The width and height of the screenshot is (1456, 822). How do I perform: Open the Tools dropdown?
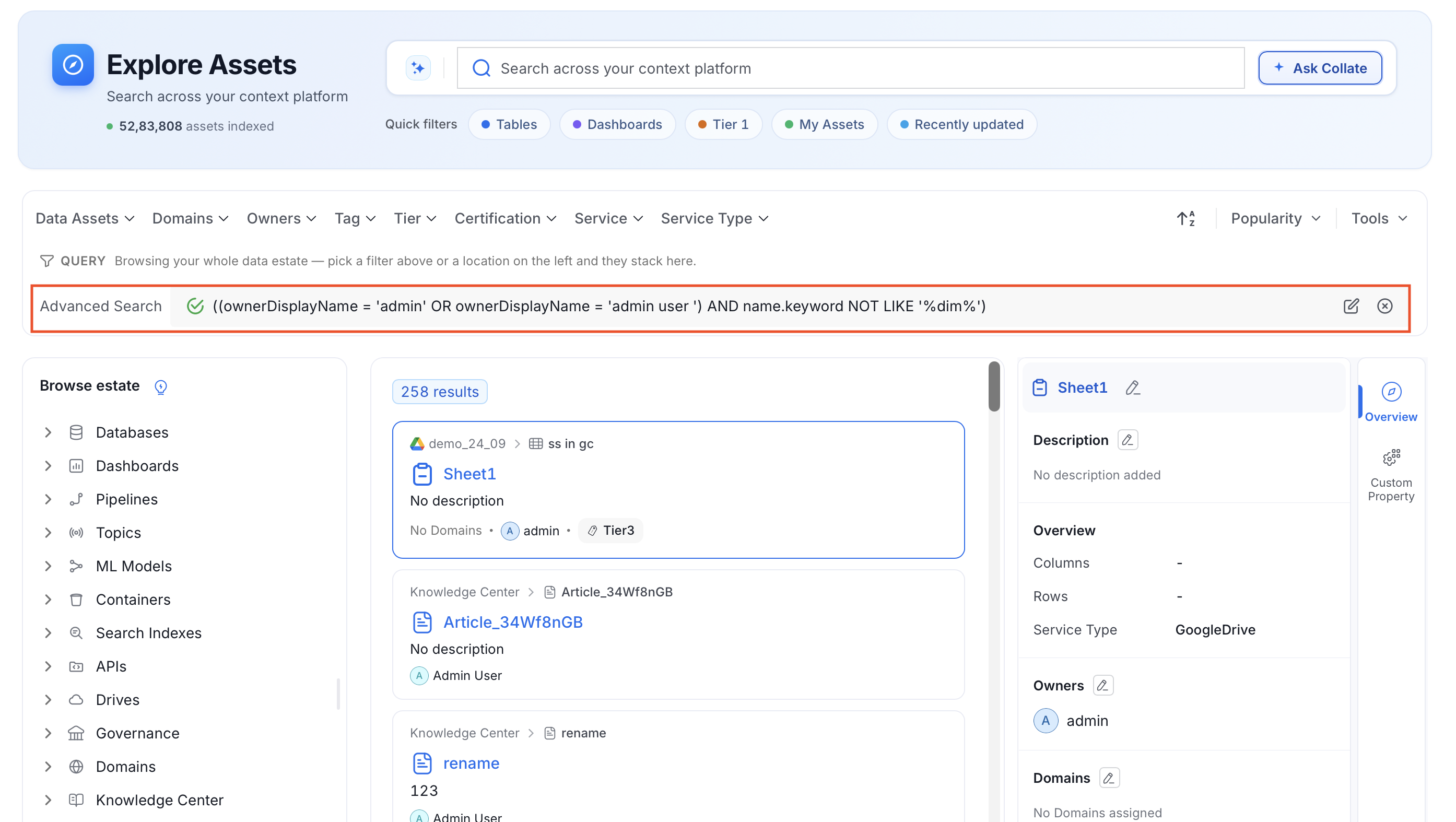(x=1379, y=219)
